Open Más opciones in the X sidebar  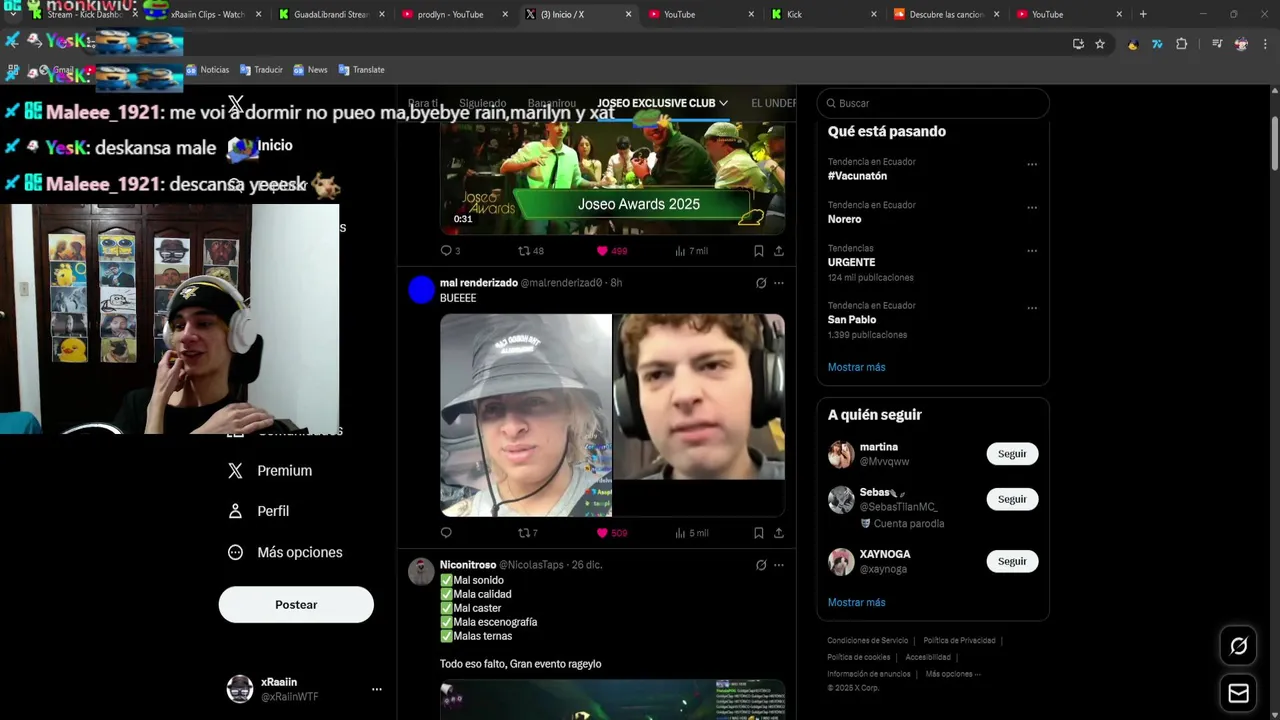point(286,552)
